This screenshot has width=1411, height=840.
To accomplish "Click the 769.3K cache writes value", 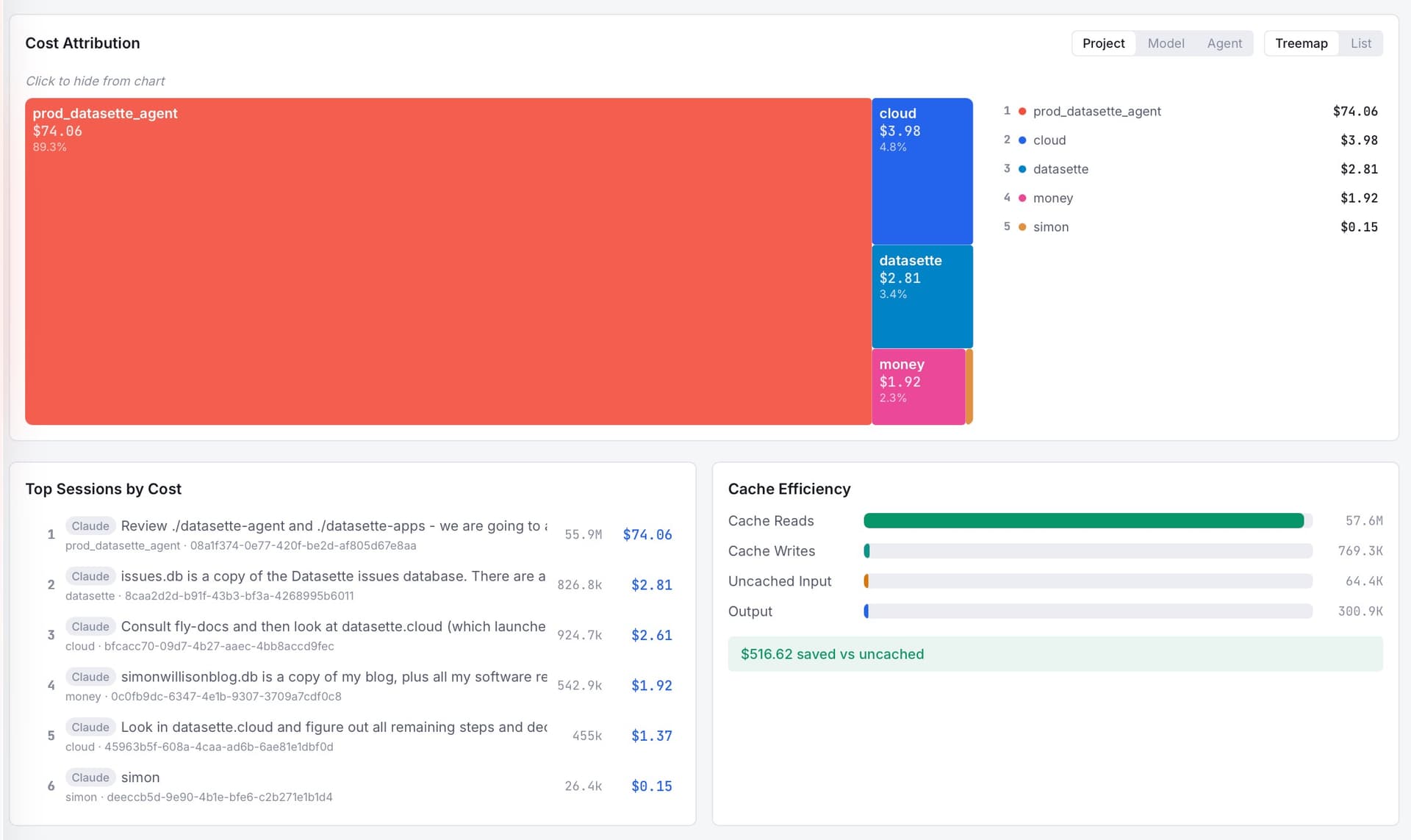I will [x=1360, y=551].
